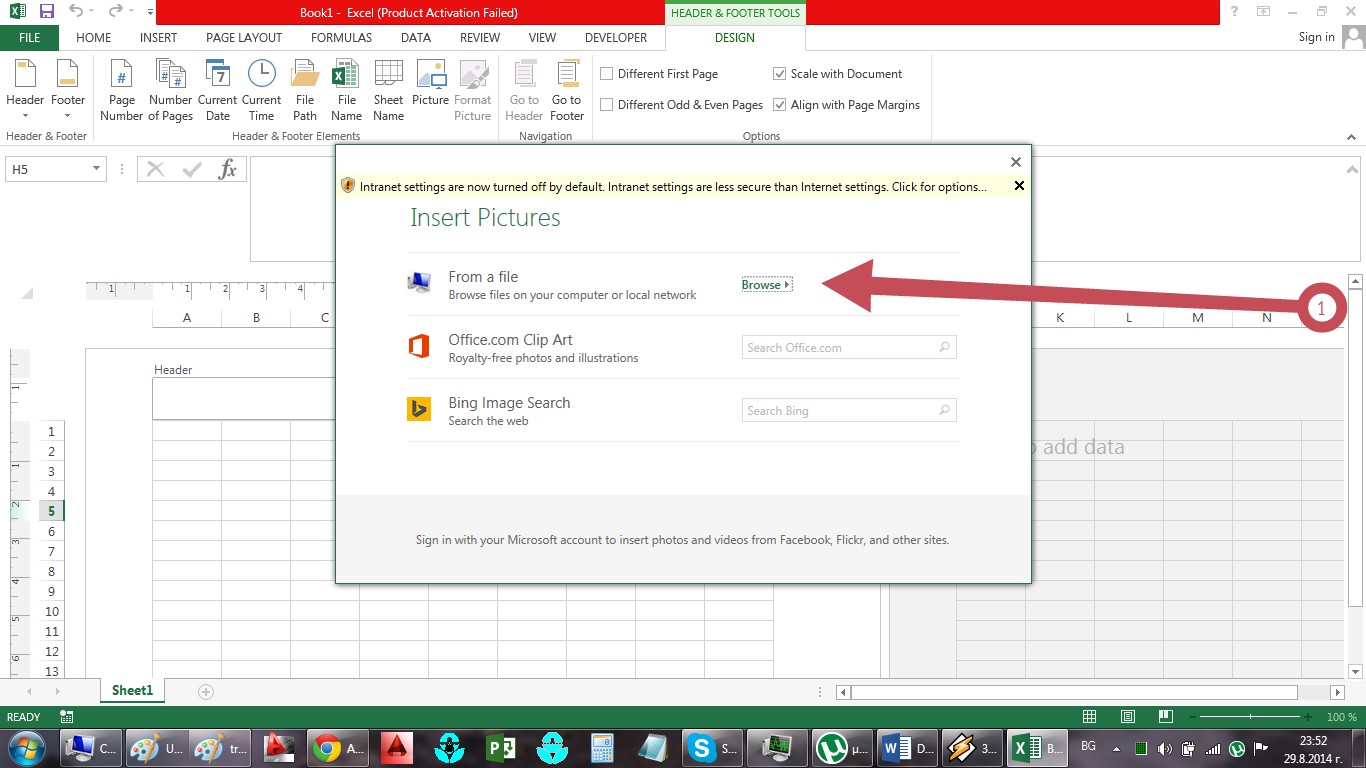Insert File Name element
Screen dimensions: 1366x768
[346, 91]
